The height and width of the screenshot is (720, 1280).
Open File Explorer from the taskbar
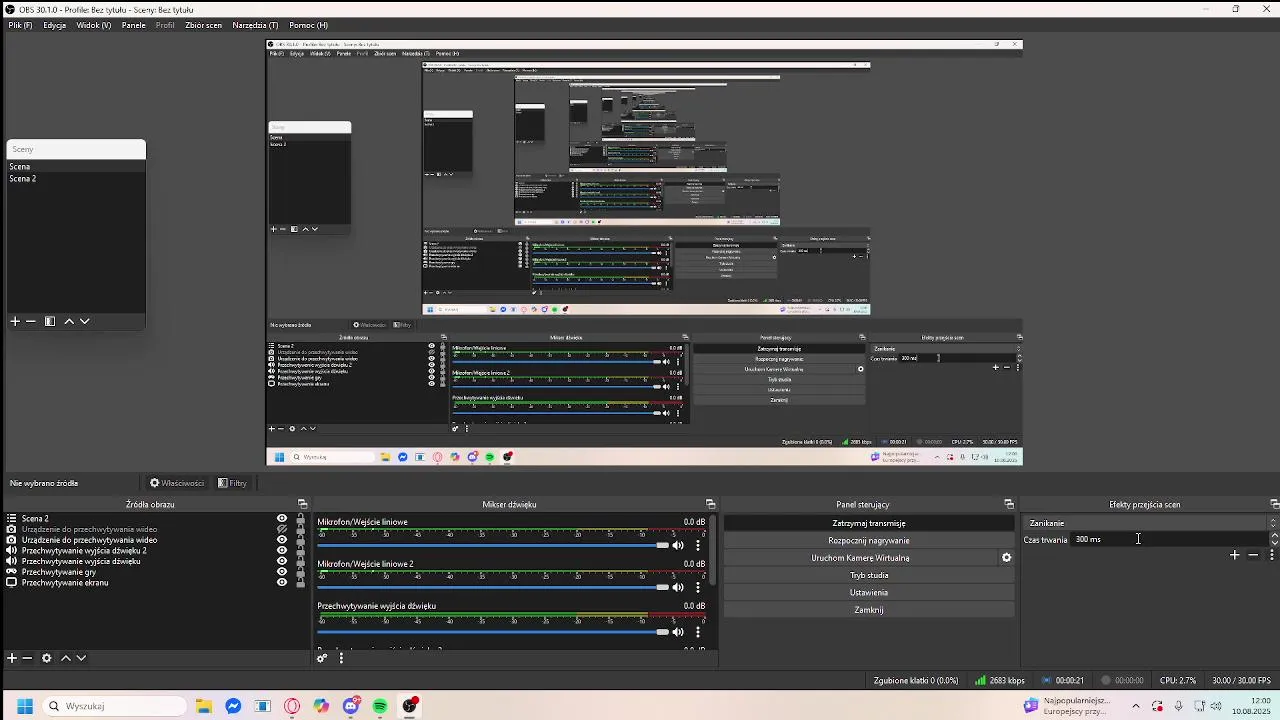point(203,706)
